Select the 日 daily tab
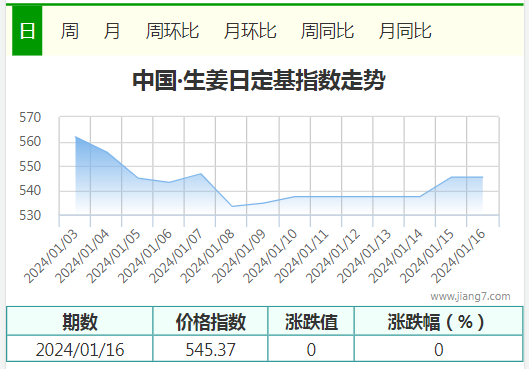This screenshot has height=369, width=529. tap(27, 31)
